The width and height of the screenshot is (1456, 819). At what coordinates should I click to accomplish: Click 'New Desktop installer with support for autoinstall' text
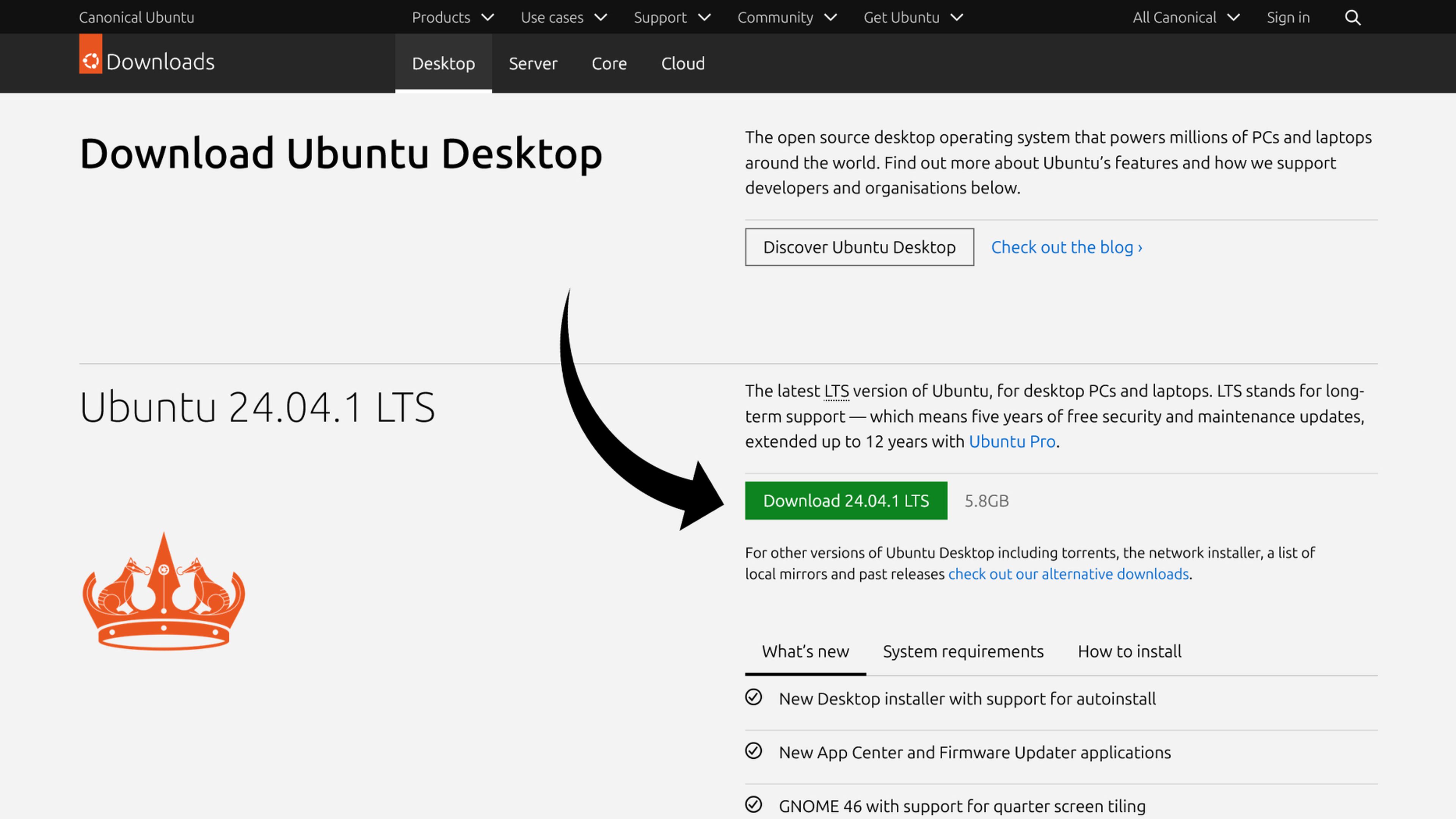point(967,699)
